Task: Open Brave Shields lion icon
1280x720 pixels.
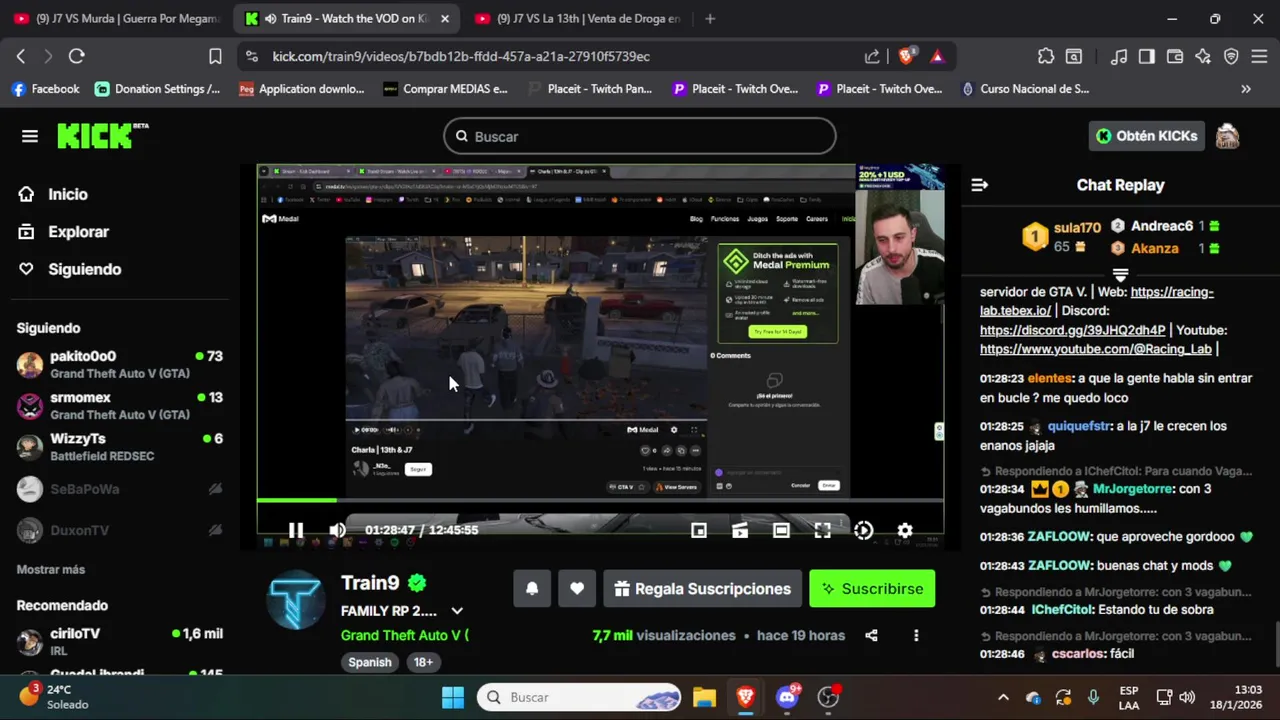Action: coord(906,56)
